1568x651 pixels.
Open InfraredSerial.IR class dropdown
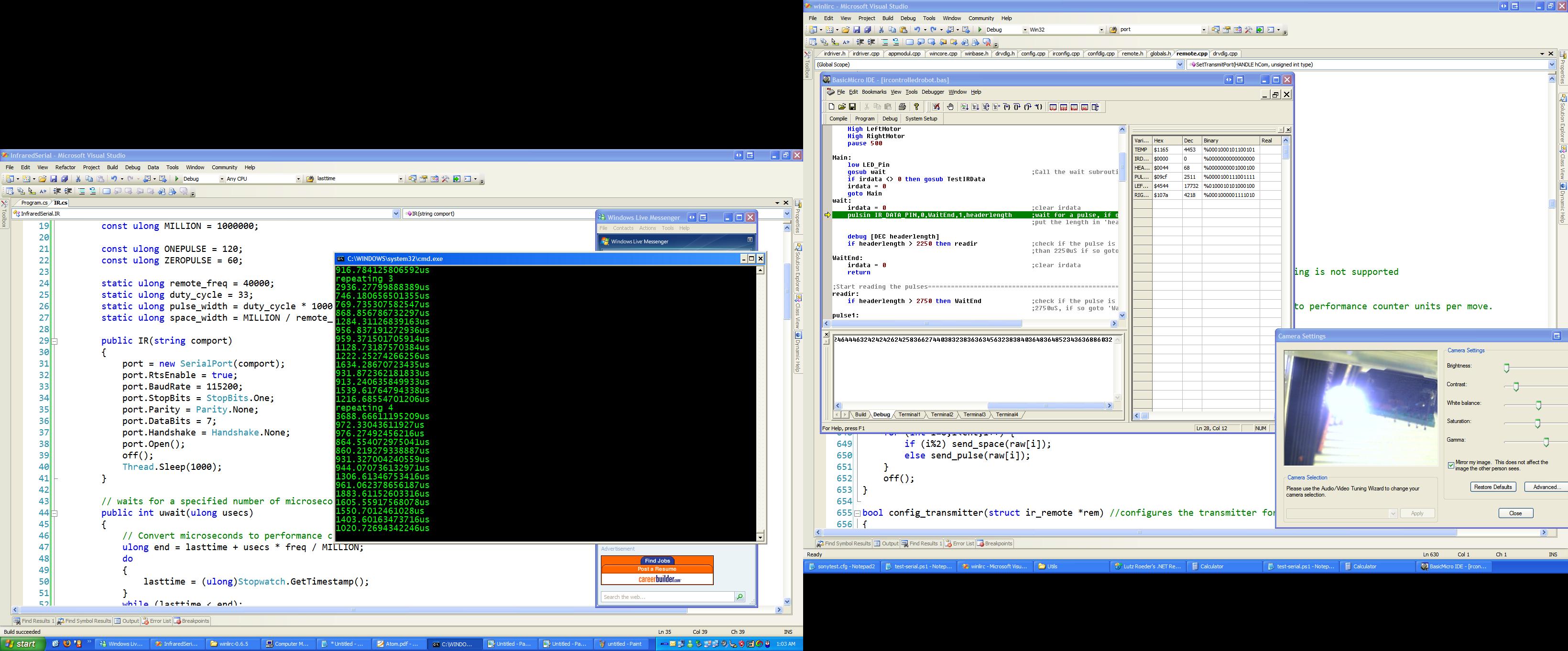(396, 214)
